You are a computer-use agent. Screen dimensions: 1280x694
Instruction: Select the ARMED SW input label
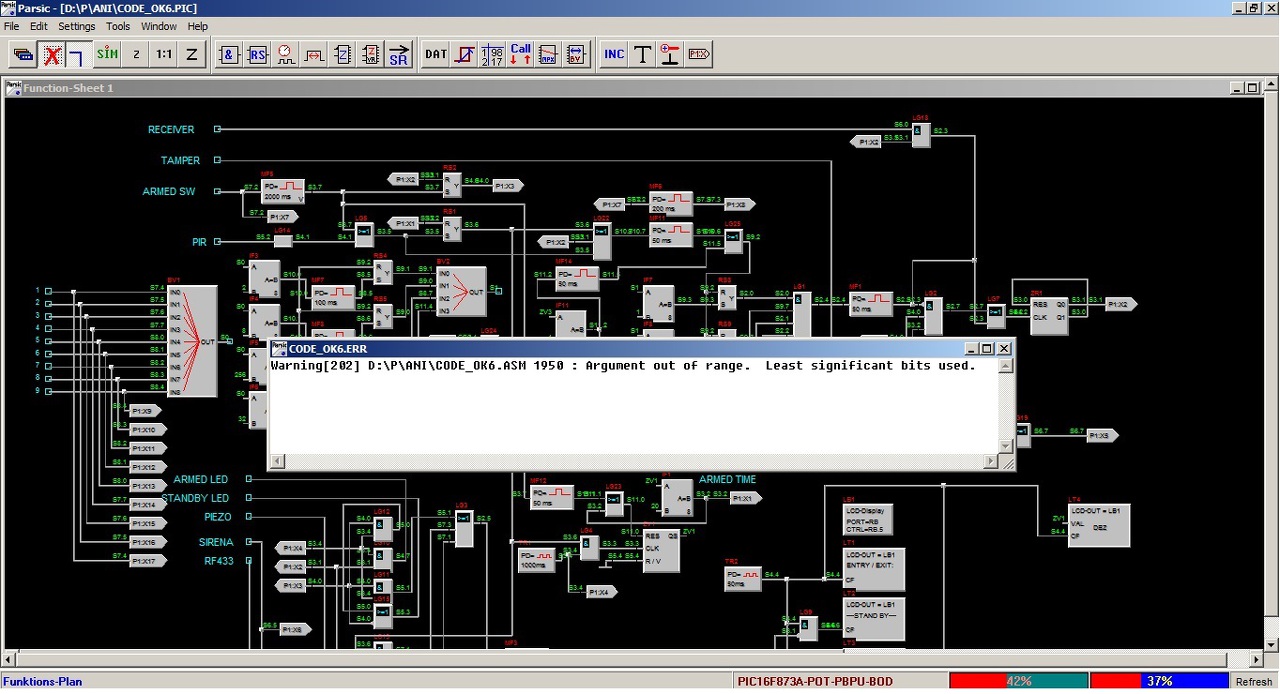(169, 191)
